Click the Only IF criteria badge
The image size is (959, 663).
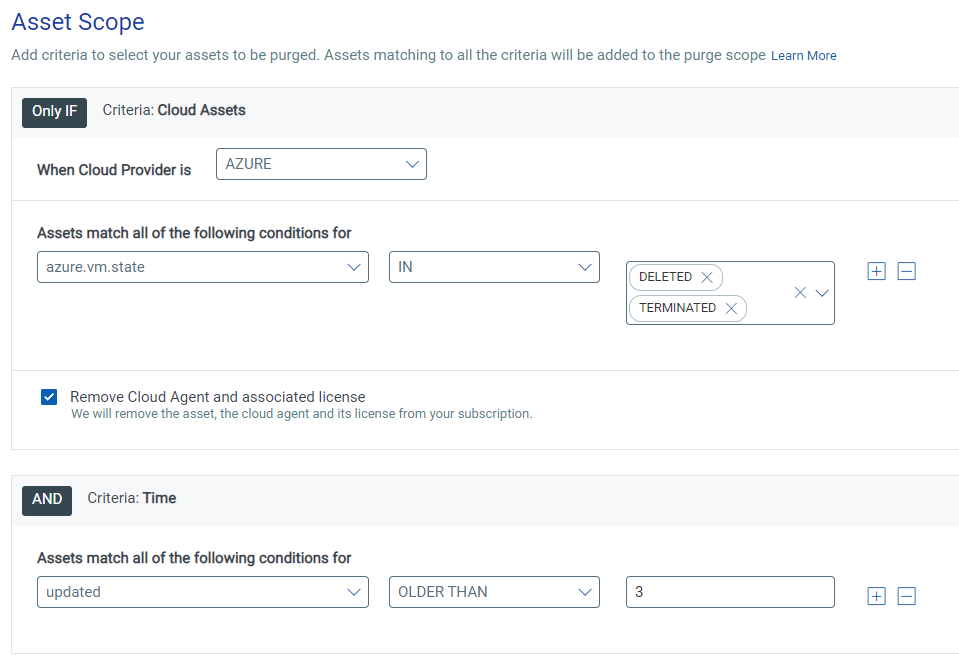point(54,112)
